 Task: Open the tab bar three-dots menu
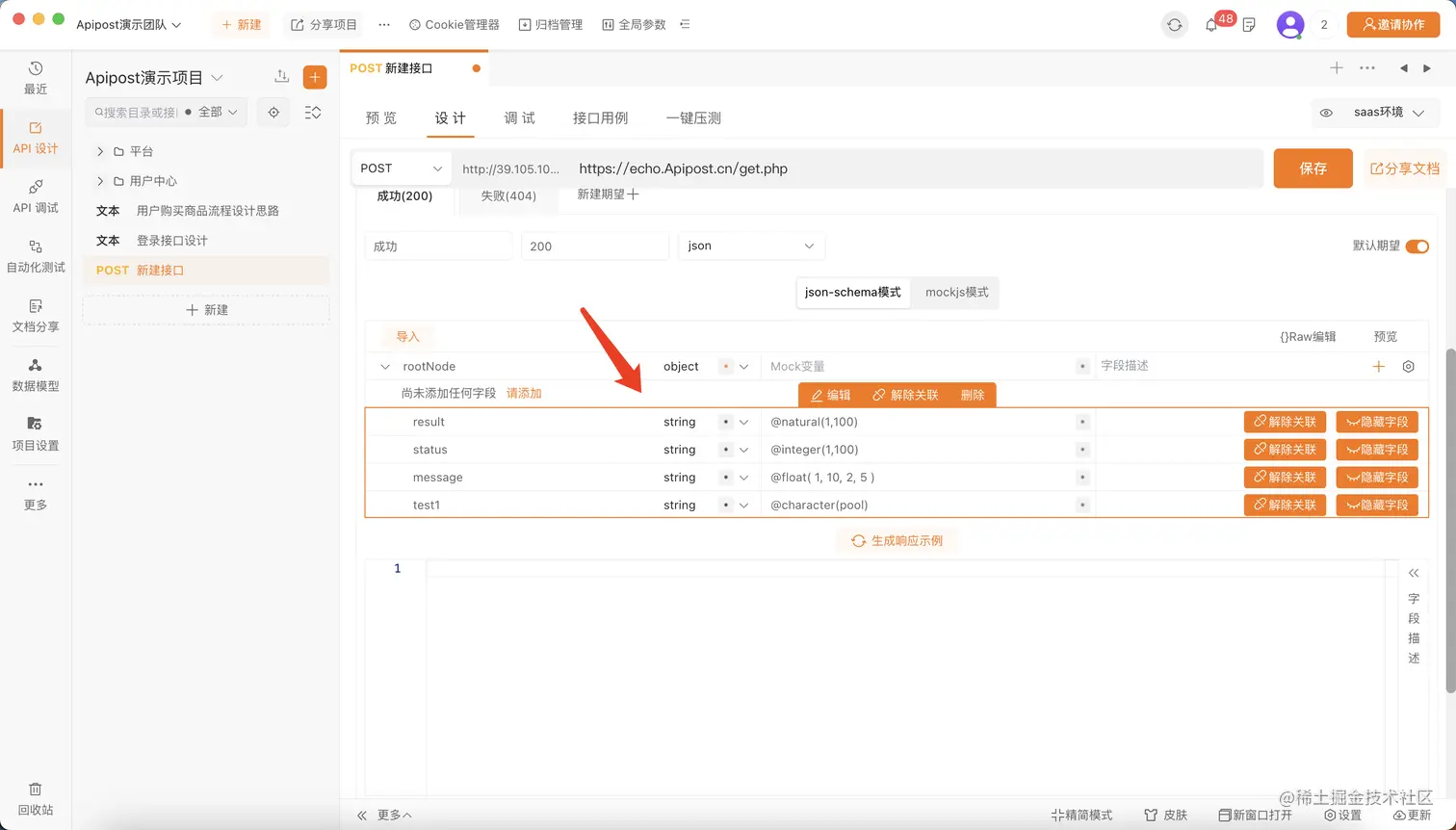click(1367, 67)
